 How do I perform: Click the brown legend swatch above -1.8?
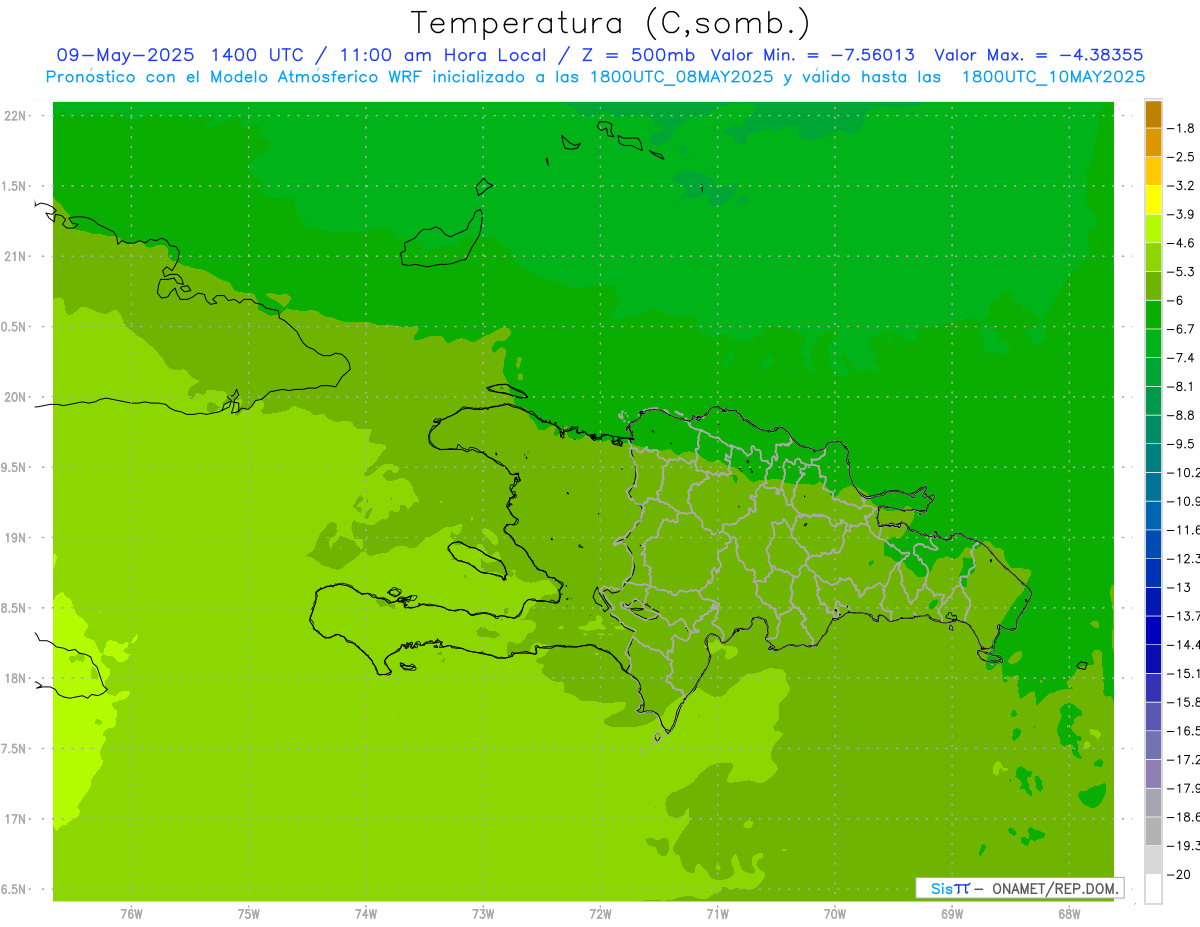click(x=1153, y=114)
